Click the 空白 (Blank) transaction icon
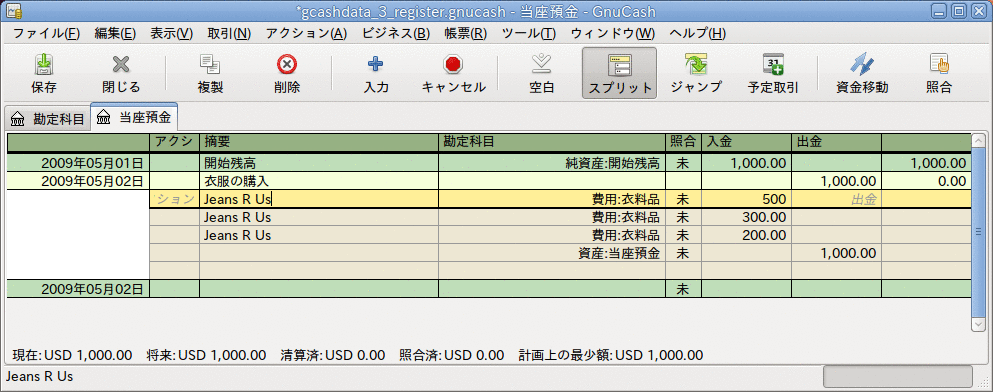This screenshot has height=392, width=993. pos(541,65)
